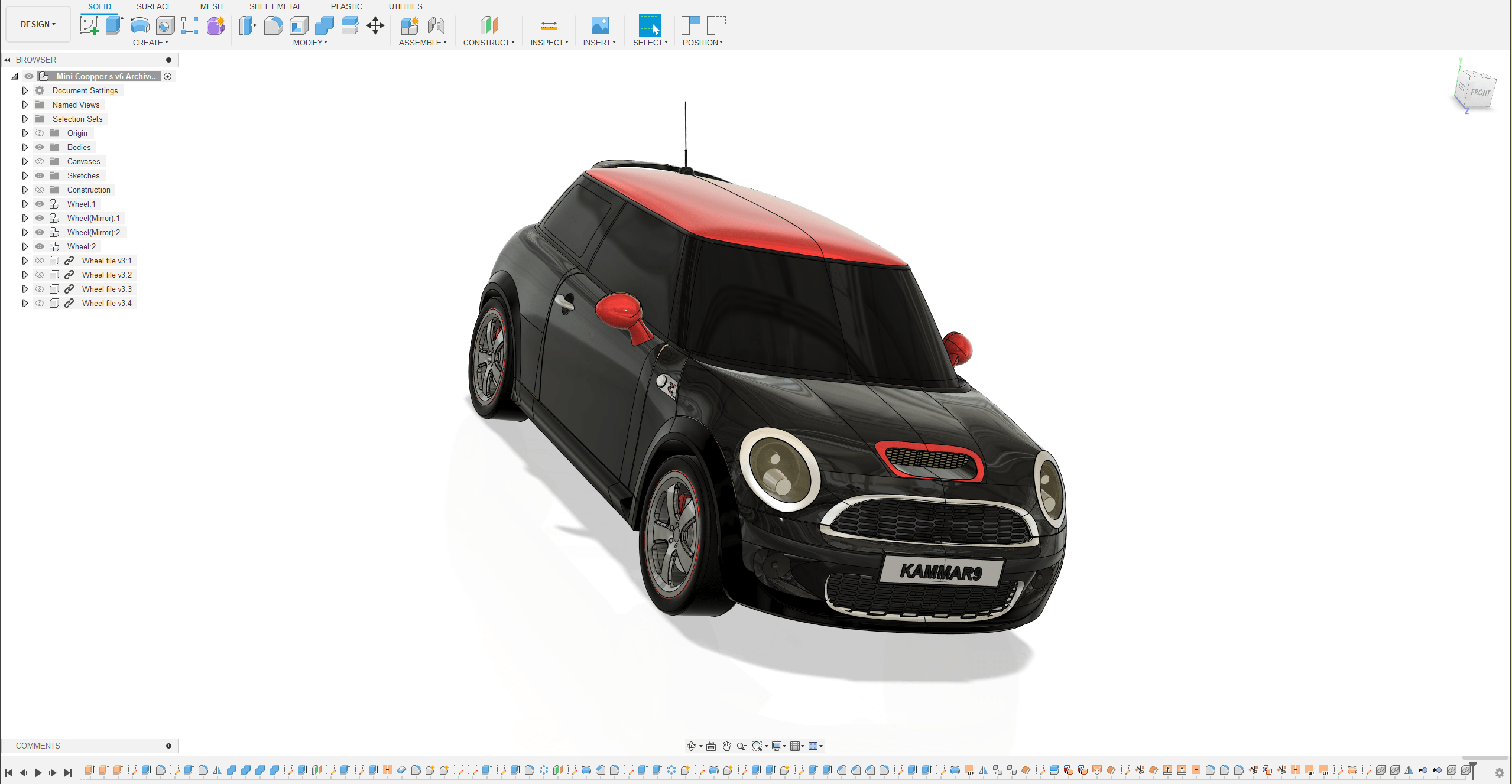The width and height of the screenshot is (1512, 784).
Task: Select the Combine tool icon
Action: 324,25
